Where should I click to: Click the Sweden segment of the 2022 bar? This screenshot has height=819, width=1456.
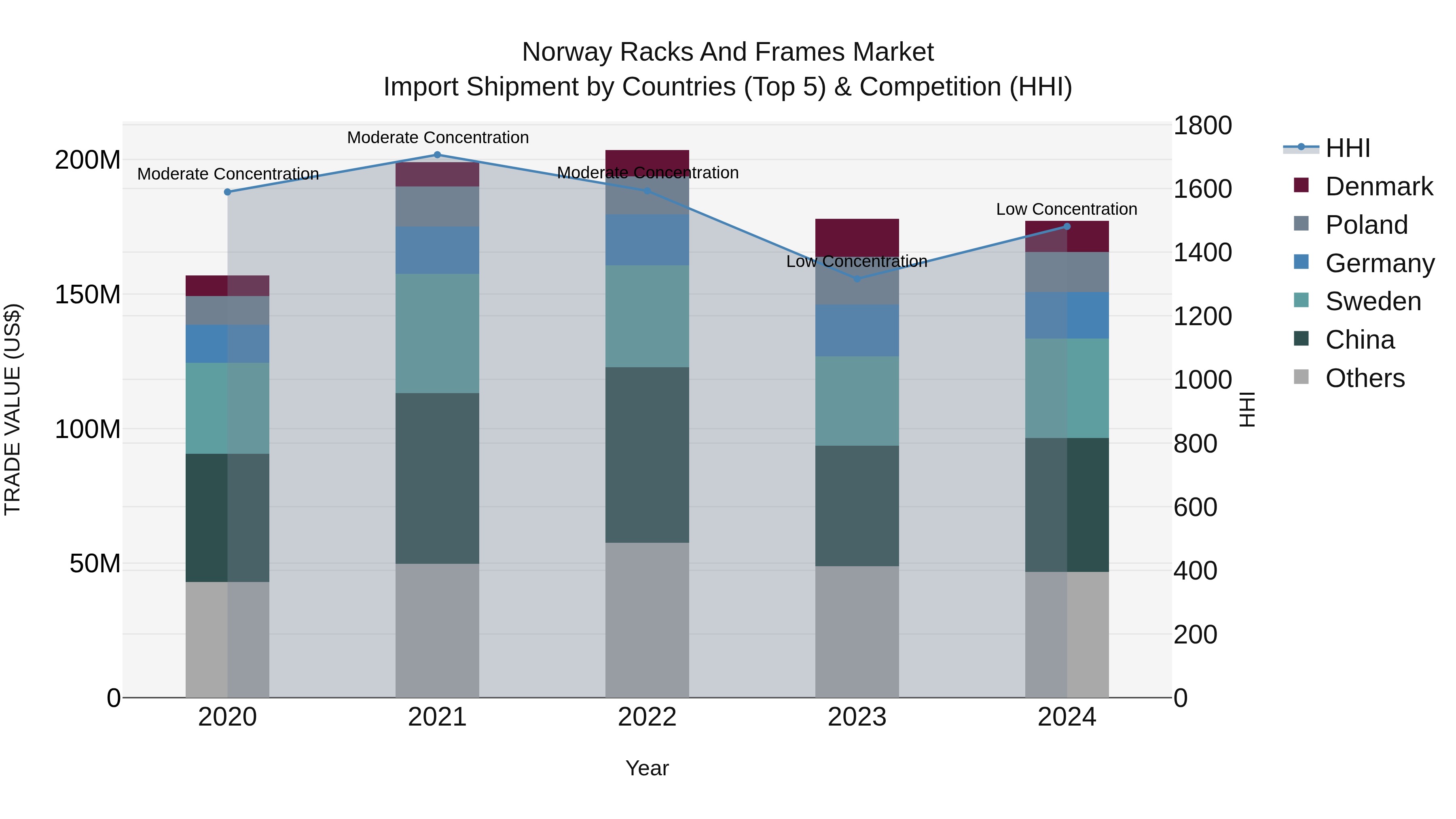(x=648, y=317)
